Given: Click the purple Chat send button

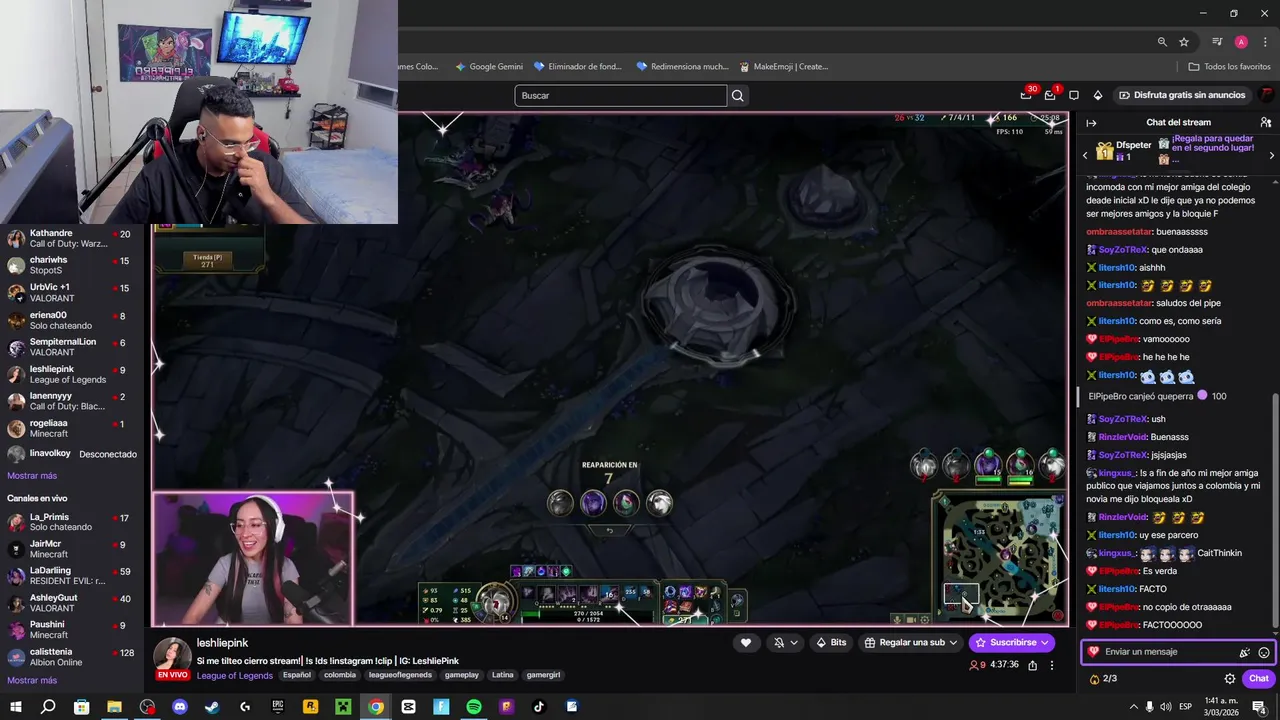Looking at the screenshot, I should point(1259,678).
